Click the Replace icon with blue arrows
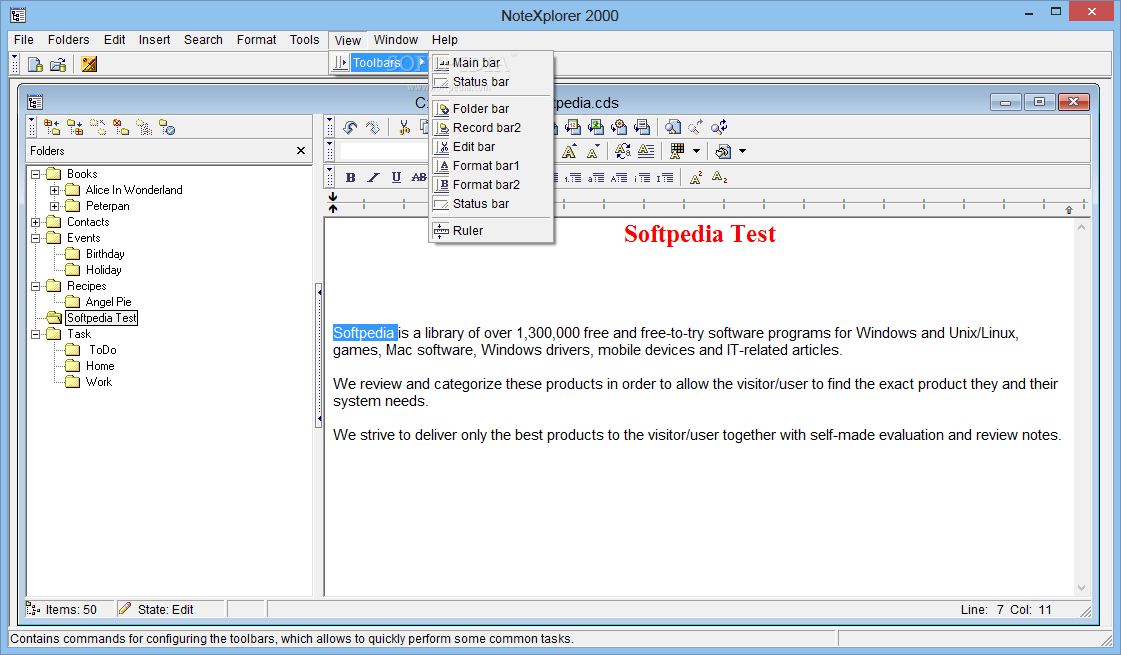Image resolution: width=1121 pixels, height=655 pixels. [719, 127]
